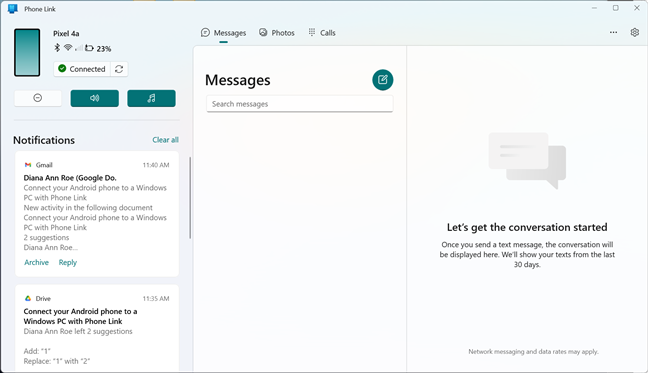Click the Pixel 4a phone image
This screenshot has width=648, height=373.
27,52
